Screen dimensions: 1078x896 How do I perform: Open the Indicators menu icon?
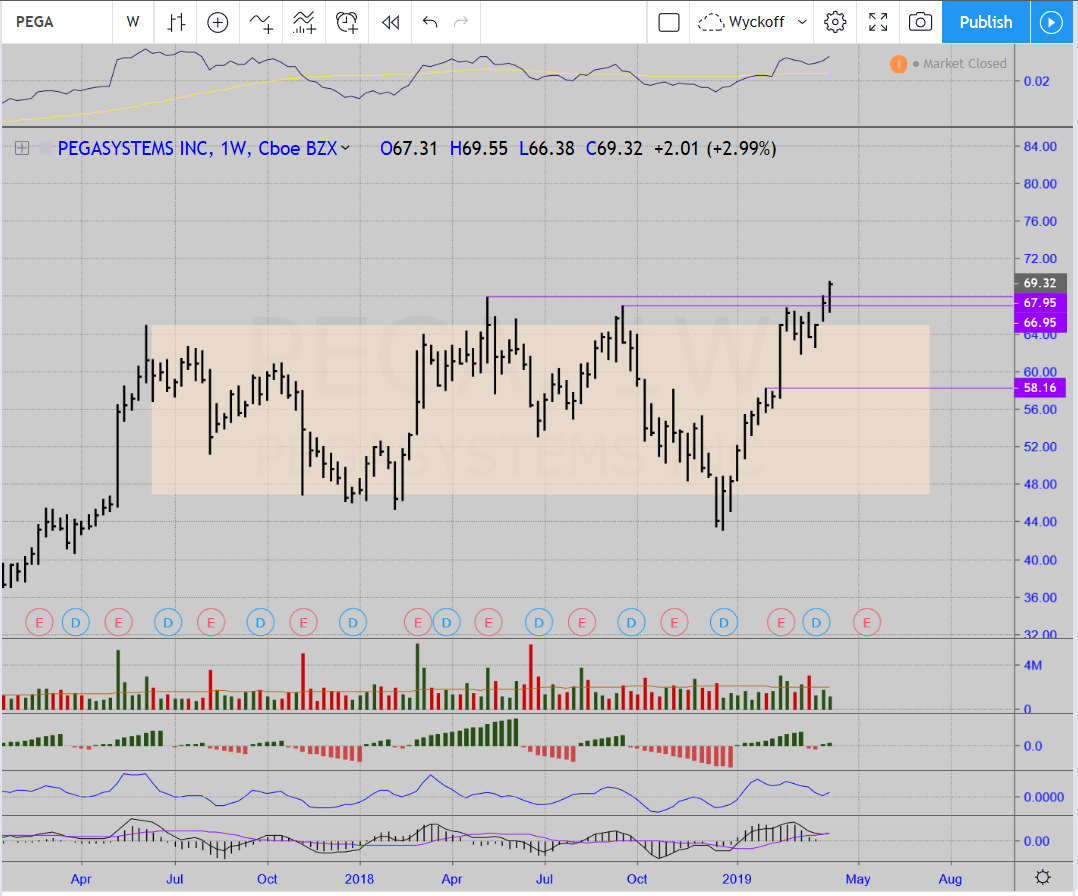click(262, 22)
